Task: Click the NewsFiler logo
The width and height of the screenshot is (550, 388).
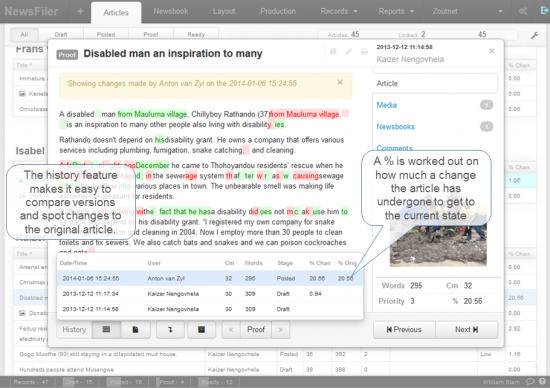Action: (x=31, y=11)
